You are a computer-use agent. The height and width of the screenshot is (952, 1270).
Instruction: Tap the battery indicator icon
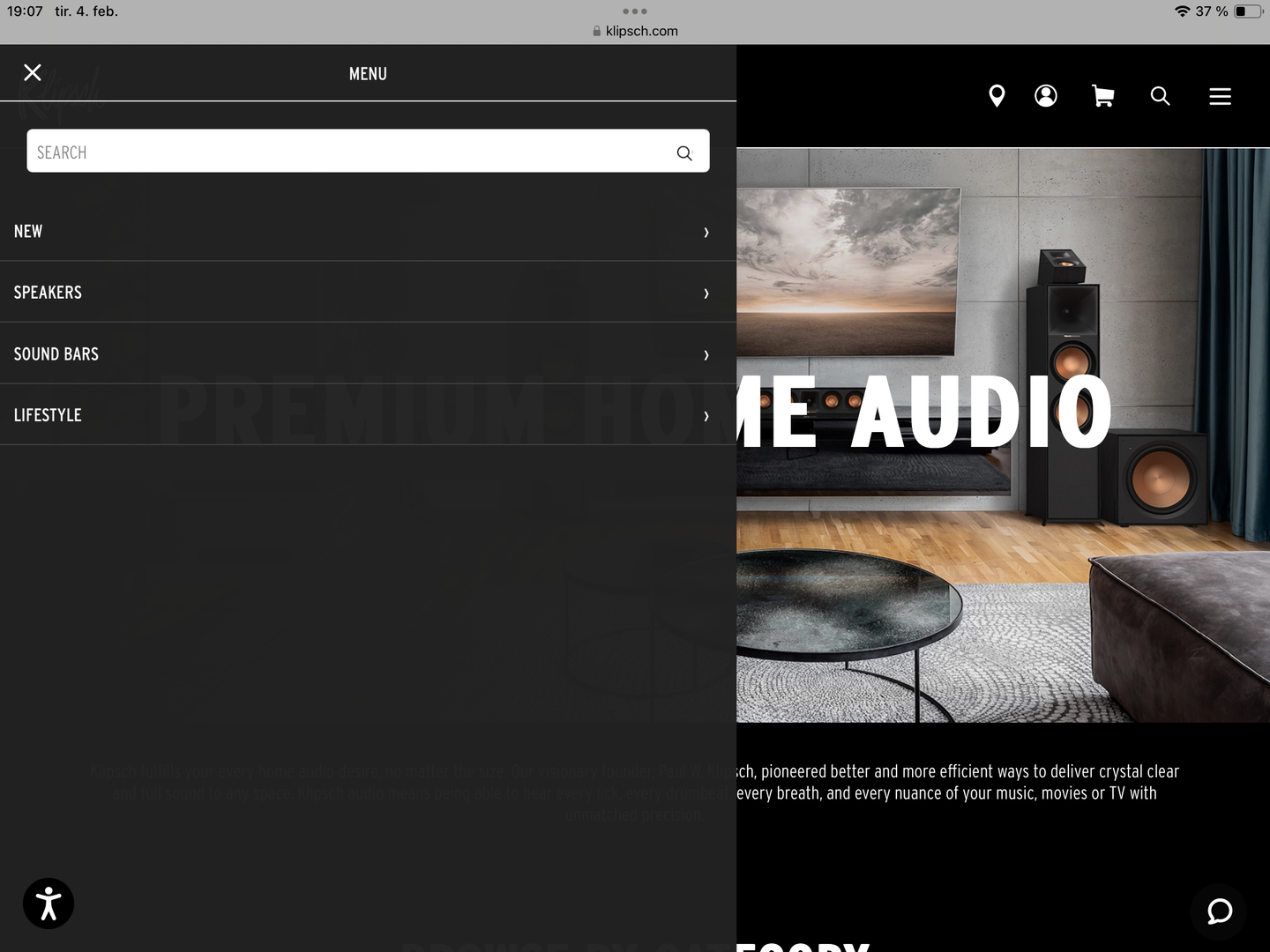click(1248, 11)
